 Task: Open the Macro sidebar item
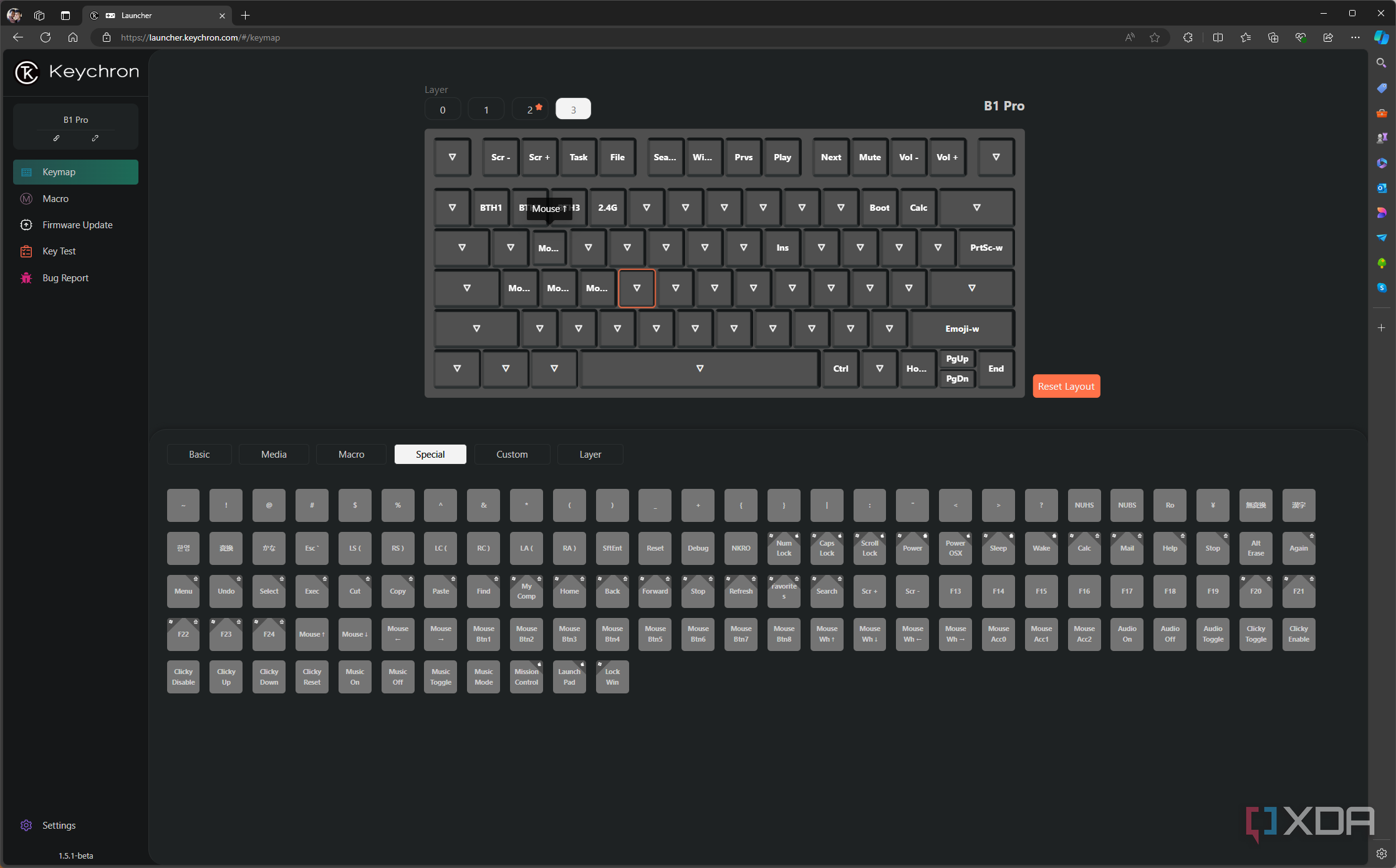point(55,198)
